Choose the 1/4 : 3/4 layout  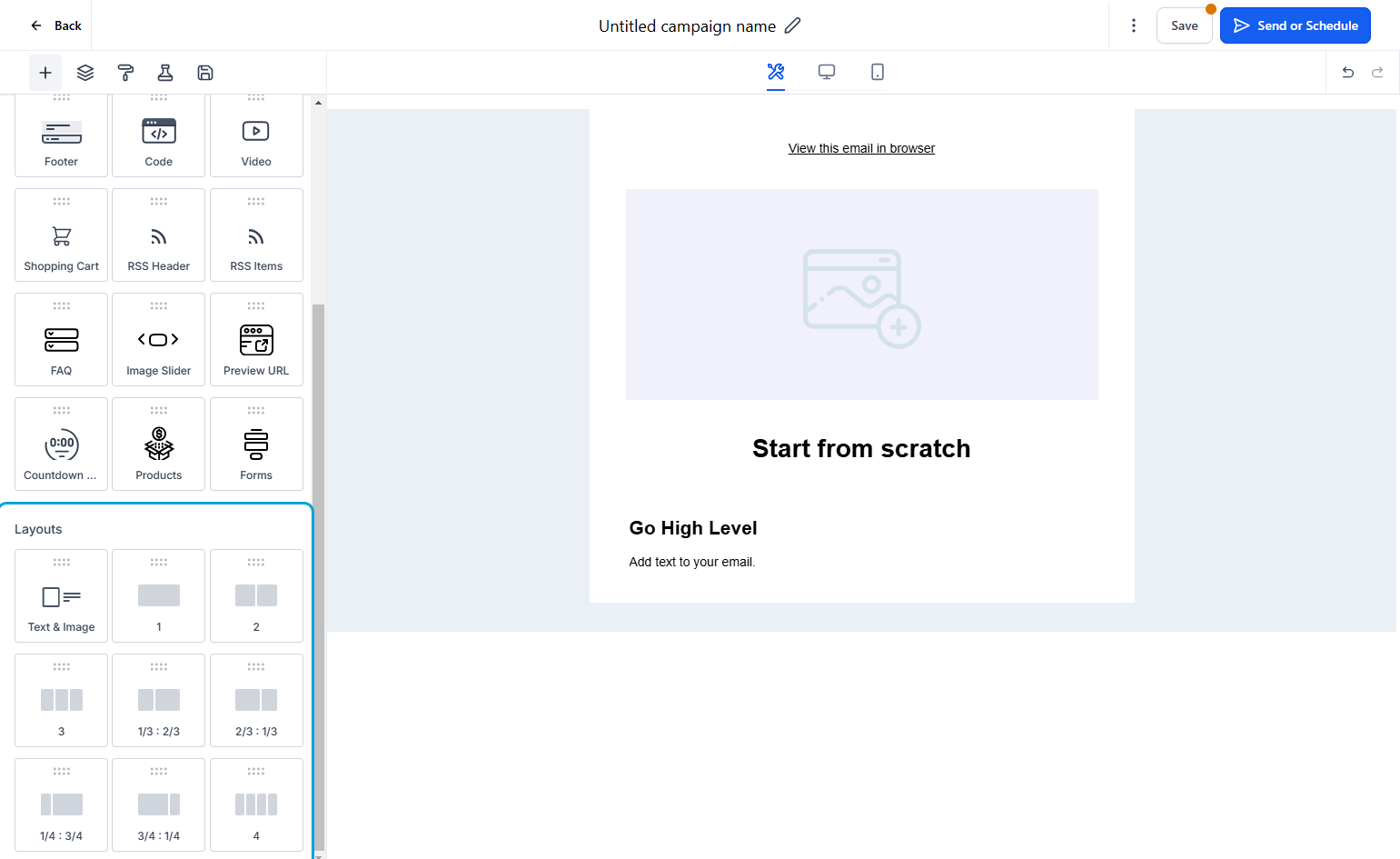click(x=61, y=804)
